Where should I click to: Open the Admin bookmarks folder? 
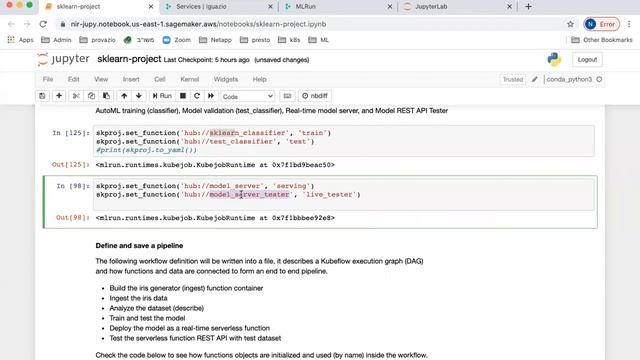[x=56, y=40]
